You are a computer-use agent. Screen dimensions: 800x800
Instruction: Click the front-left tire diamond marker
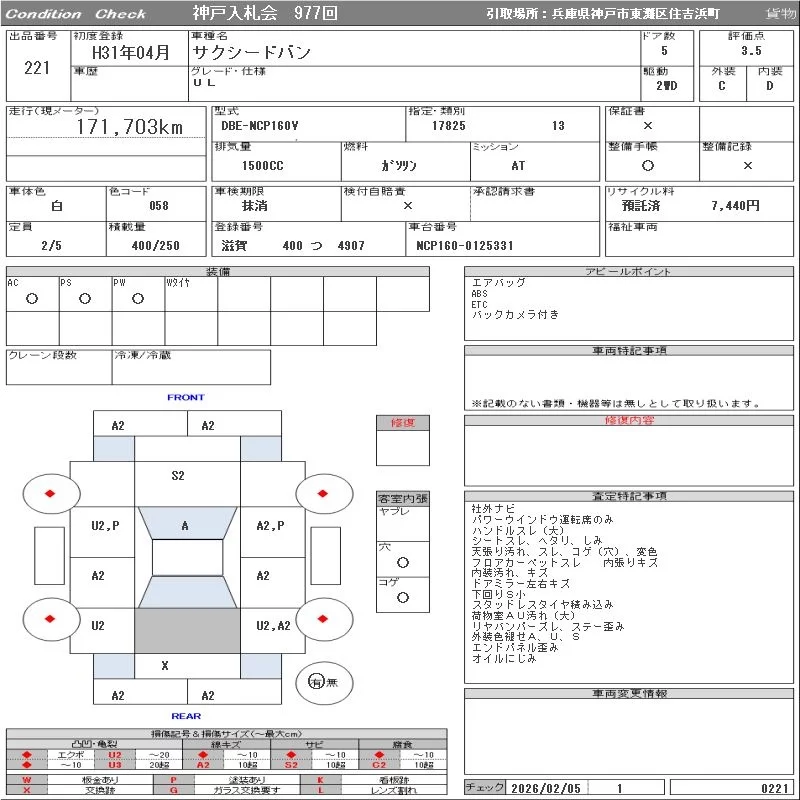click(50, 493)
